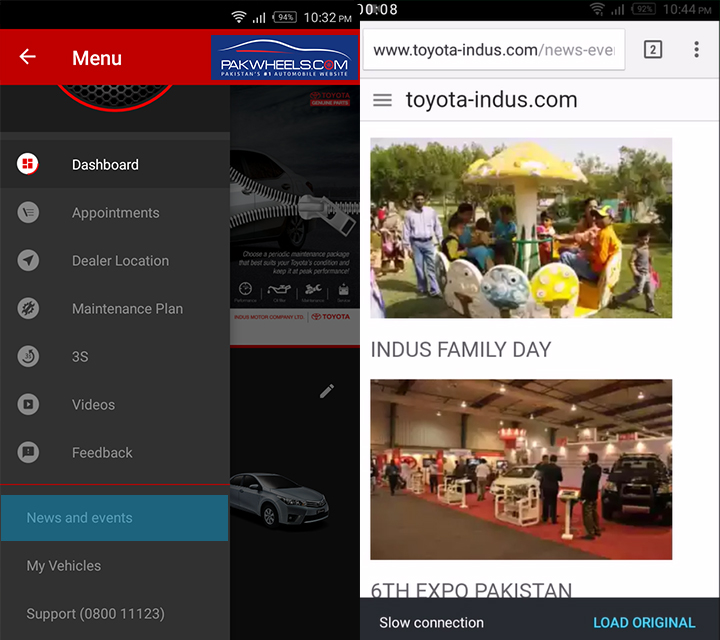Click the Videos play icon

(28, 404)
